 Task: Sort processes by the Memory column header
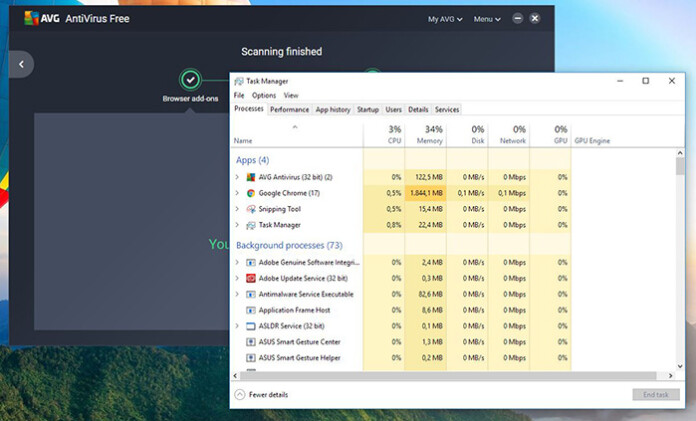coord(425,135)
